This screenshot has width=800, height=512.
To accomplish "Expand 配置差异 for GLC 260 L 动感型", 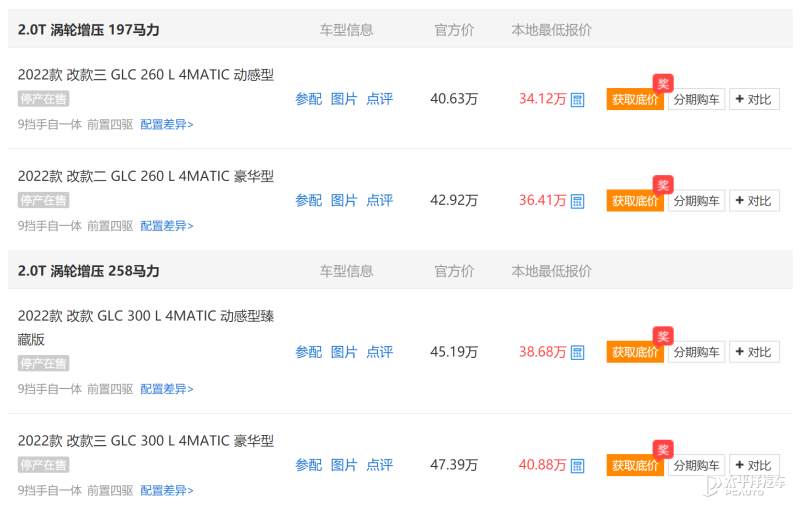I will pos(167,125).
